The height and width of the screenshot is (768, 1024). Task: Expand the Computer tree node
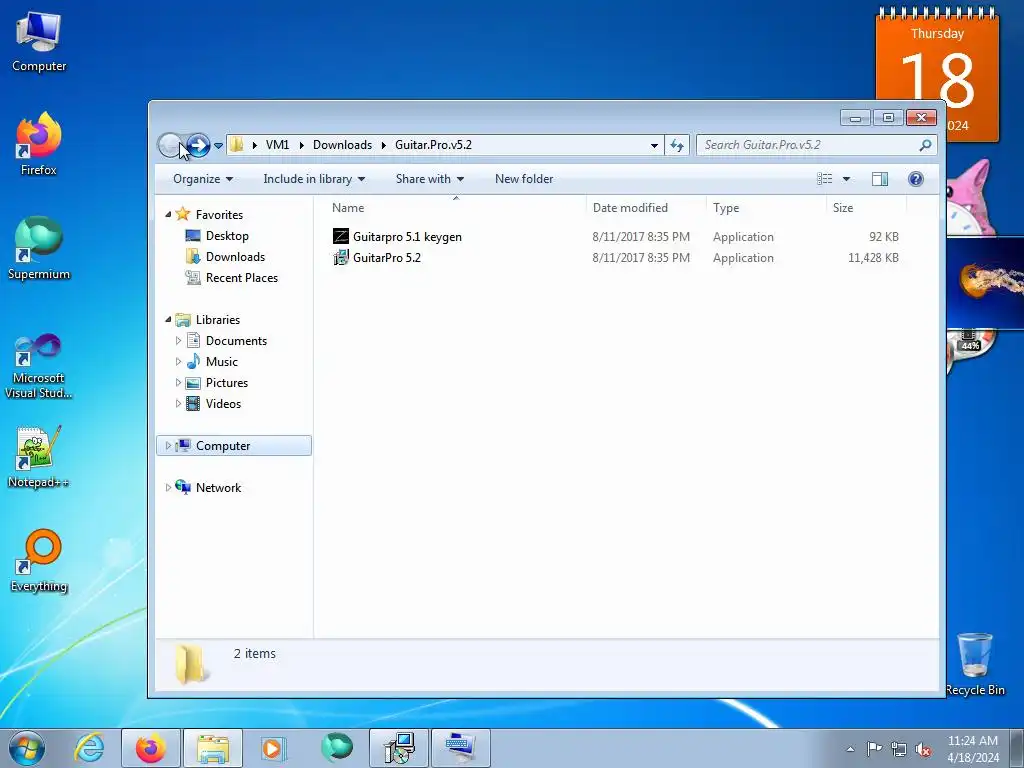(168, 445)
